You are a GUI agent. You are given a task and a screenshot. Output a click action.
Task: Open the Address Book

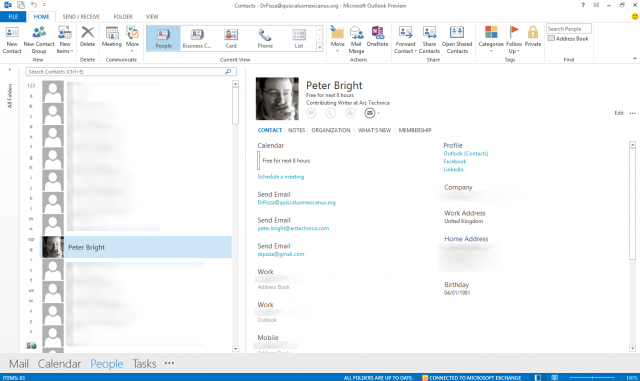[568, 38]
